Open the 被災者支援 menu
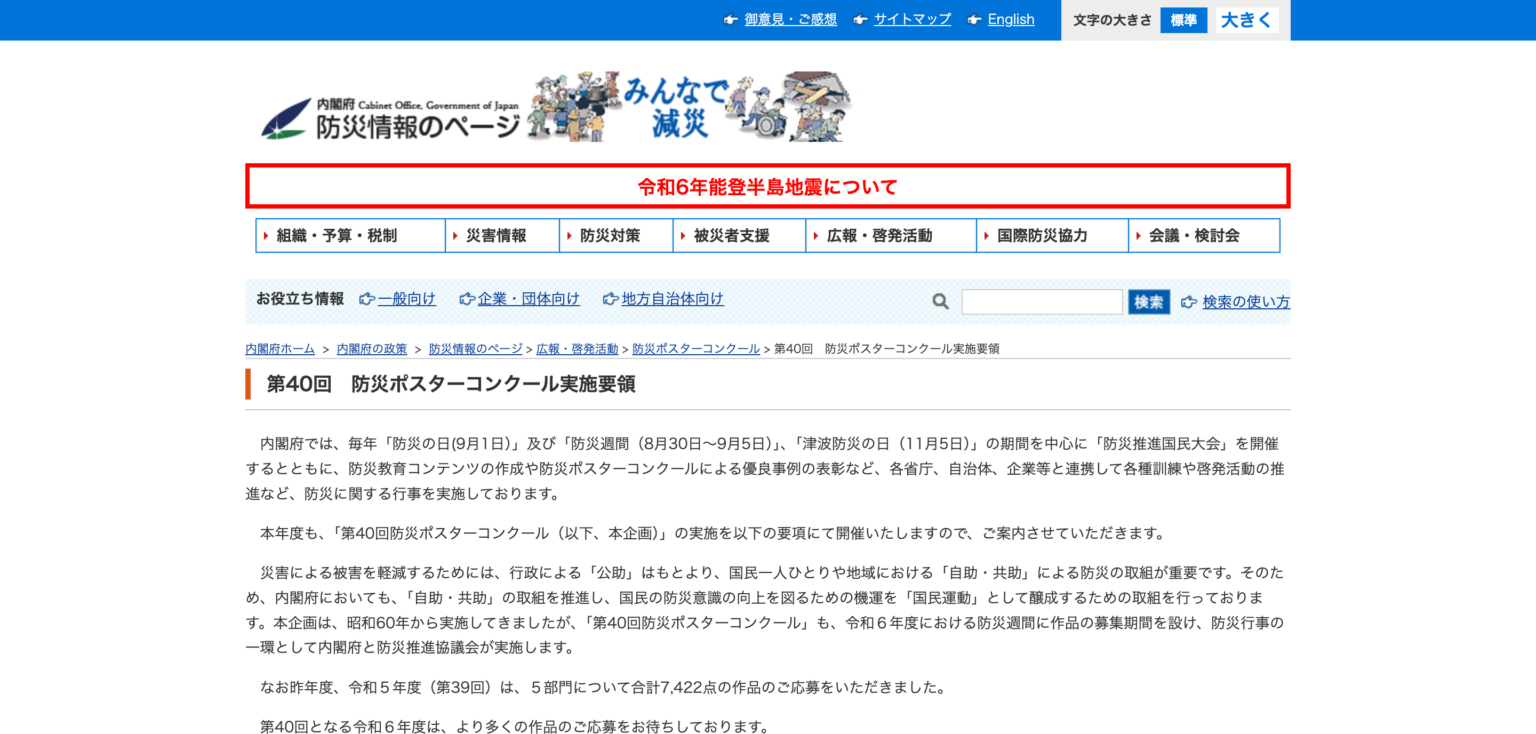 [740, 236]
